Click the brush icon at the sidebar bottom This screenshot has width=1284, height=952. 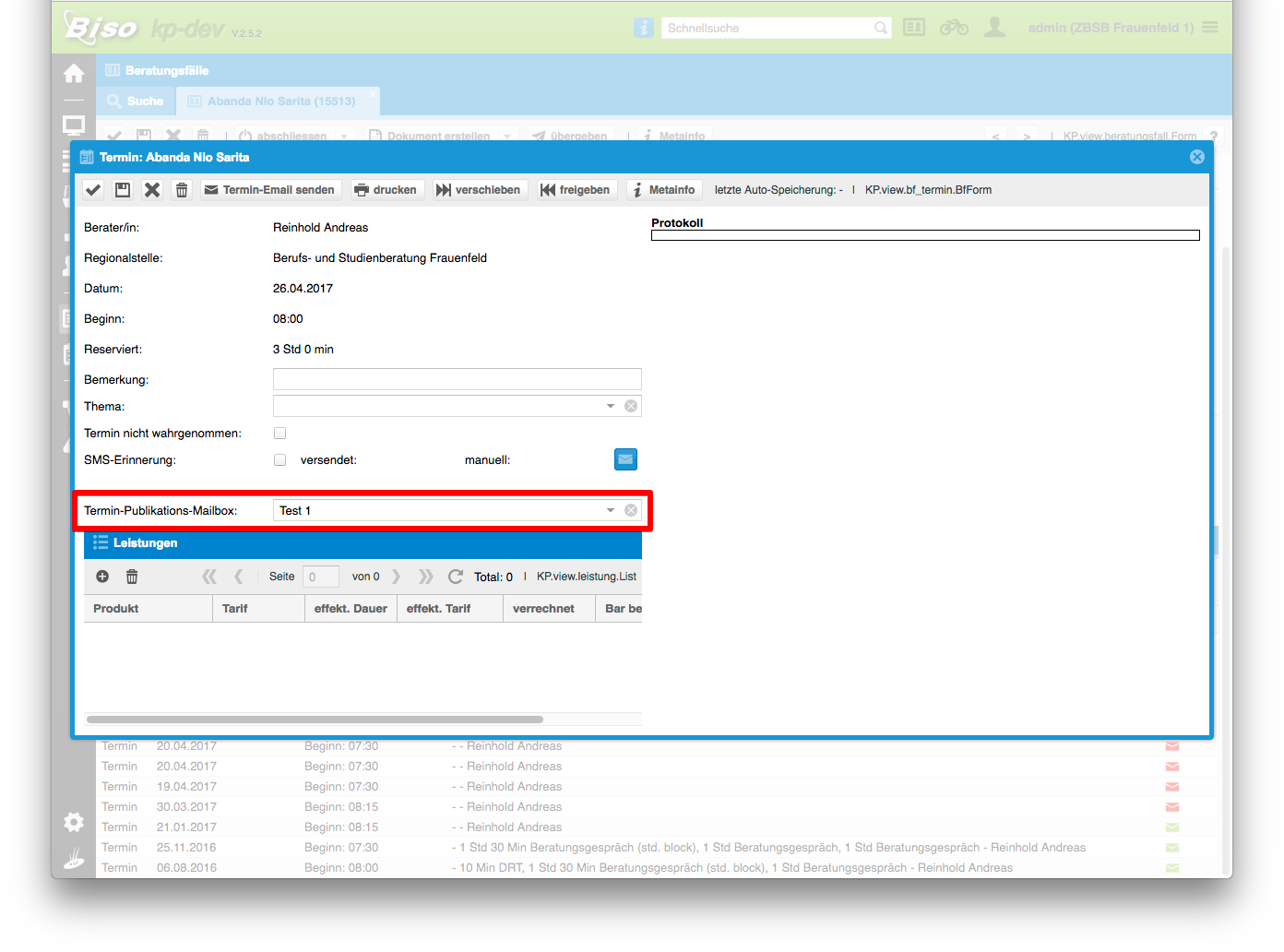(x=74, y=859)
